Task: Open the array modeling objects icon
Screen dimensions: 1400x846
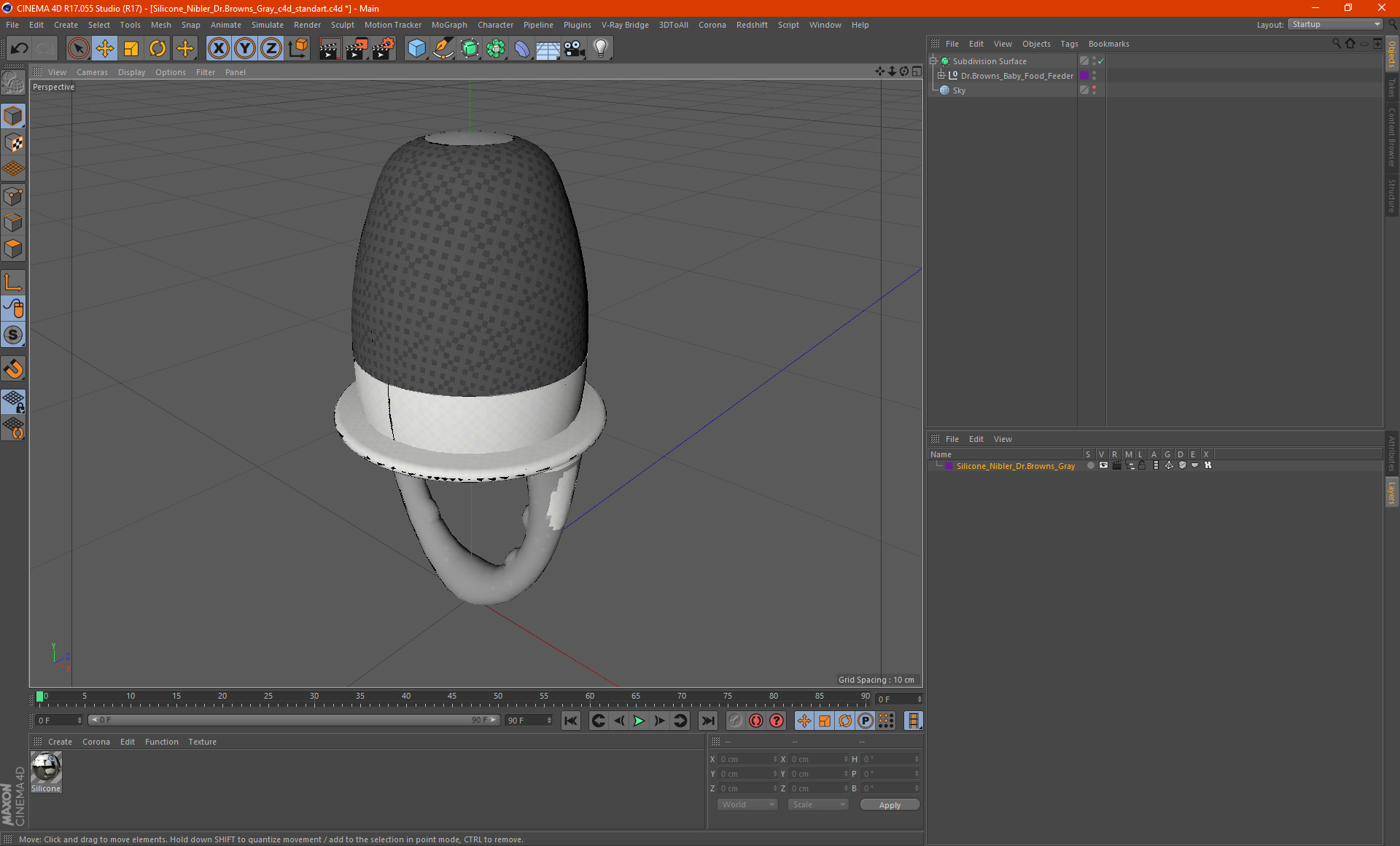Action: pyautogui.click(x=496, y=49)
